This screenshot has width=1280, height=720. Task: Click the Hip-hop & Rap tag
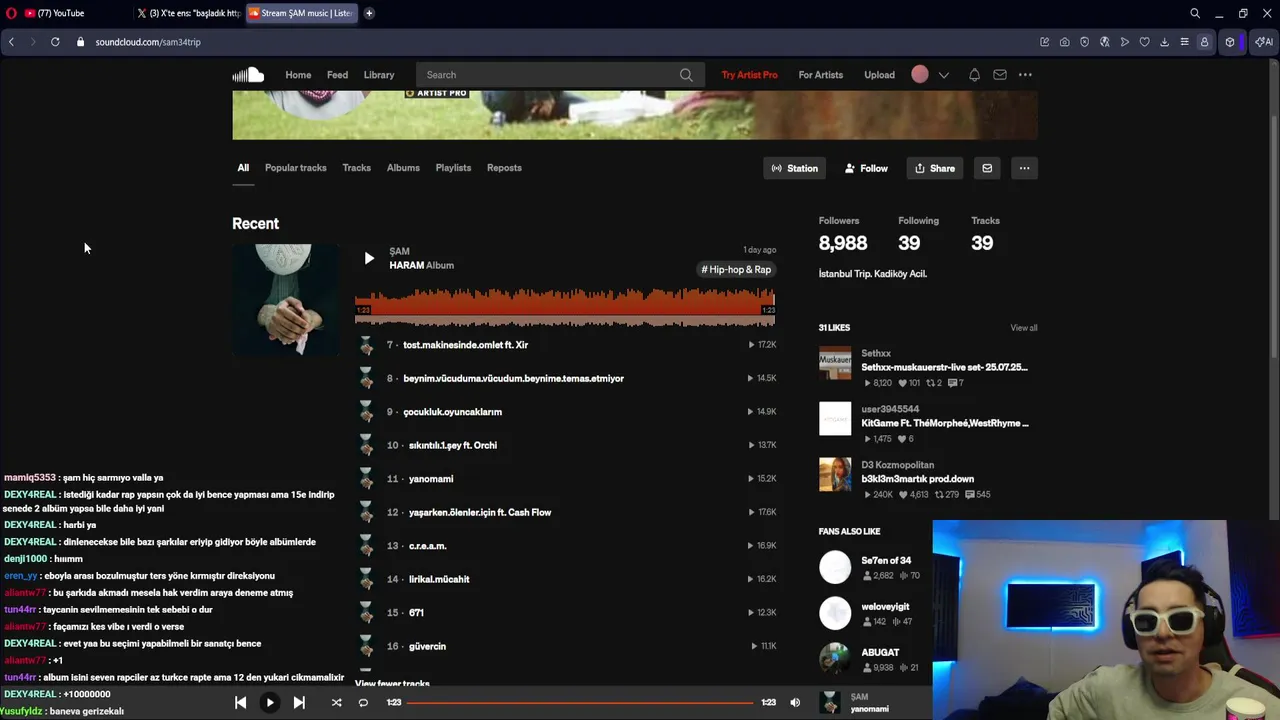pos(736,270)
